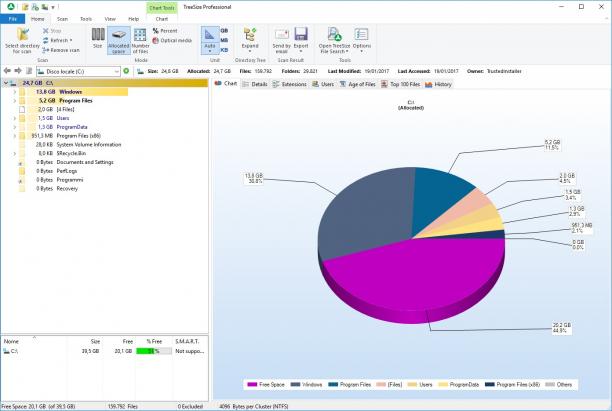Refresh the scan results

[57, 40]
